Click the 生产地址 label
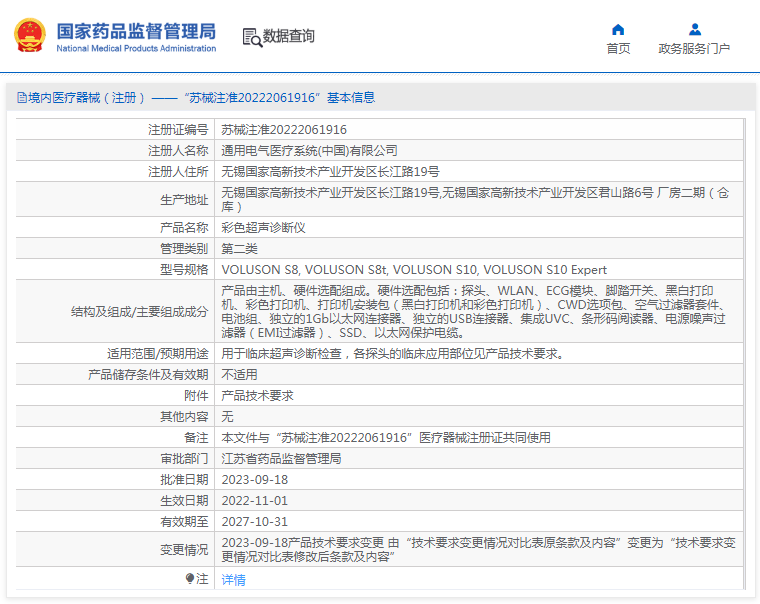Screen dimensions: 760x604 point(184,200)
